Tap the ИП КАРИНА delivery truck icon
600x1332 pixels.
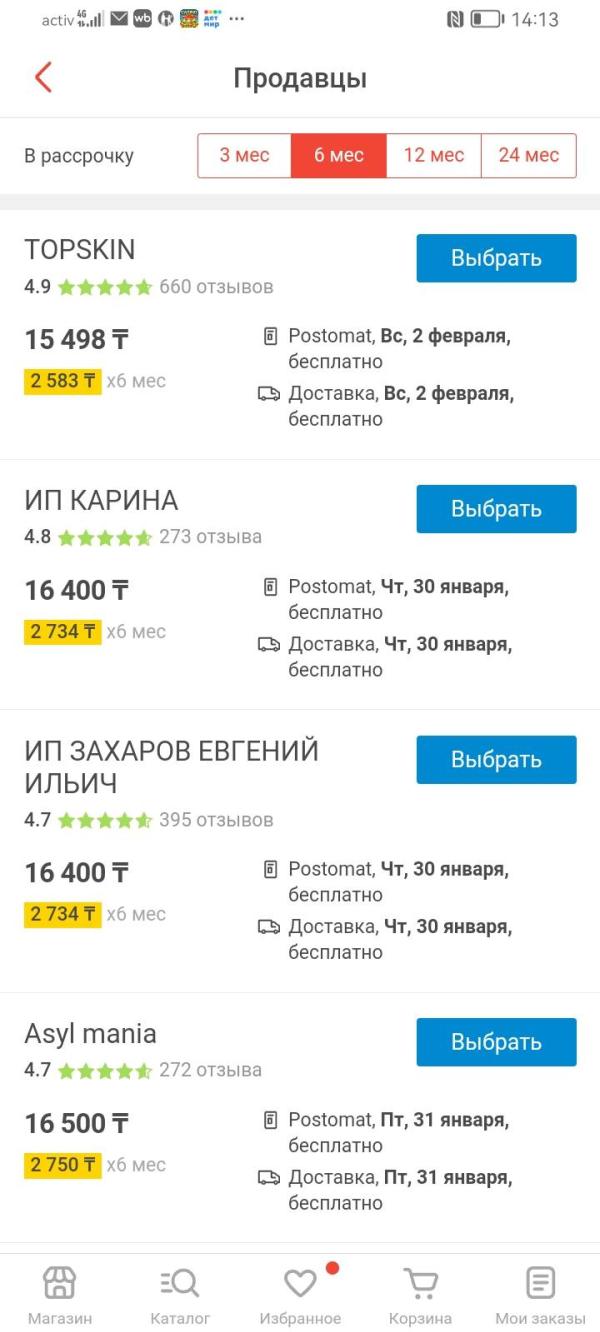pos(269,644)
